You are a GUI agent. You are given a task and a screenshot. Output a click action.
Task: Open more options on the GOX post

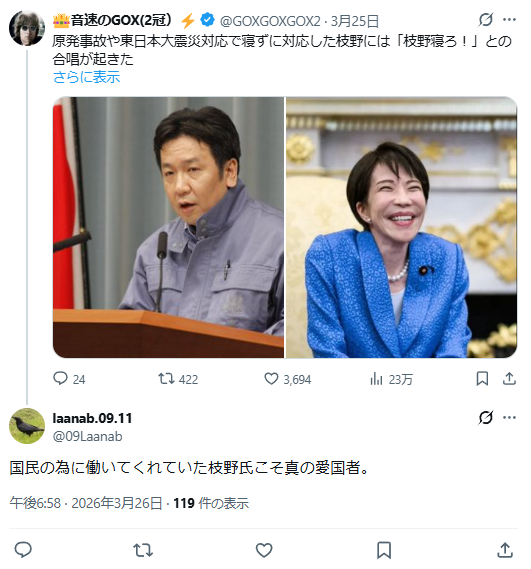tap(509, 20)
